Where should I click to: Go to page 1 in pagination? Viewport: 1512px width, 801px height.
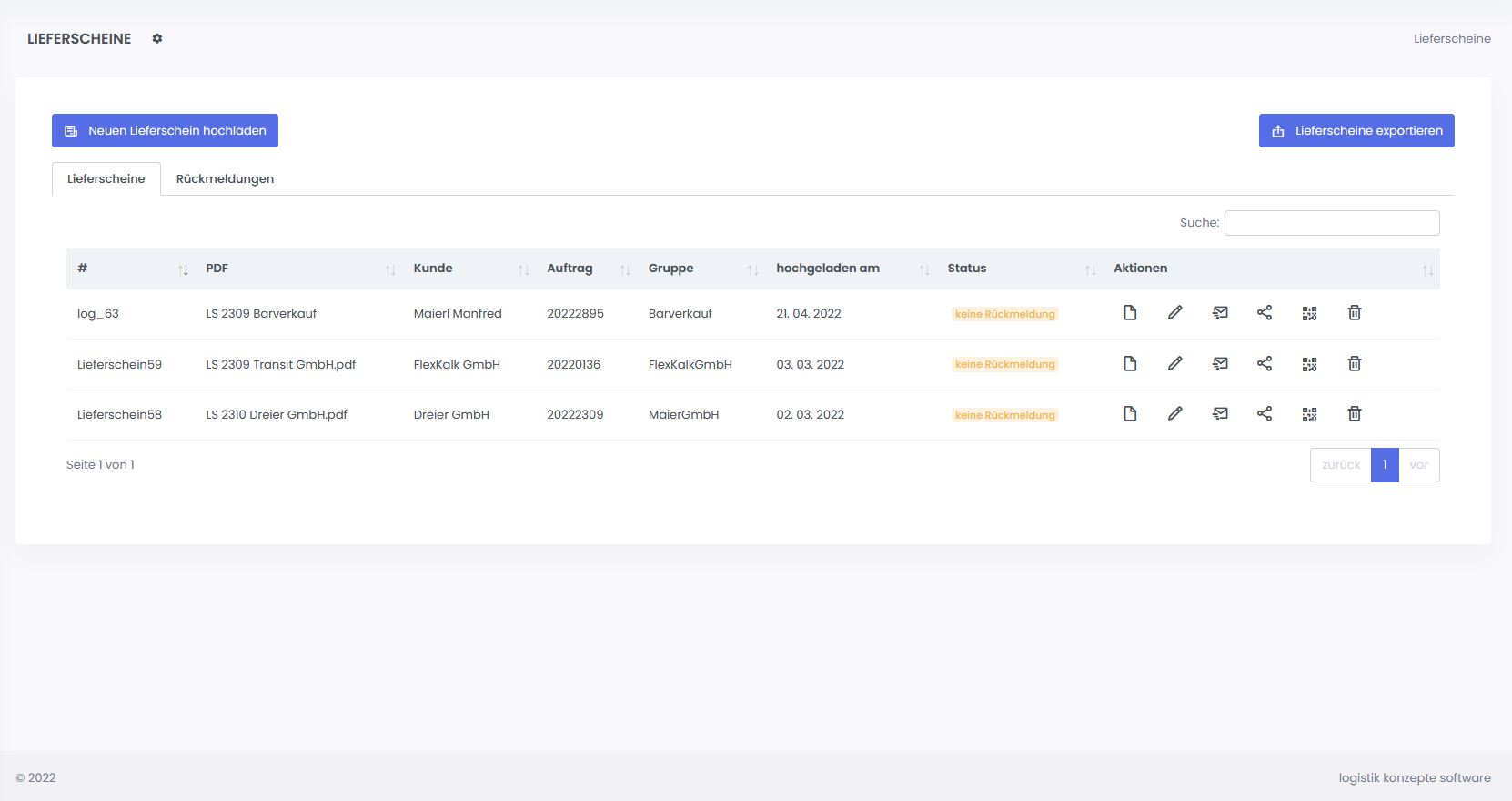[1384, 465]
